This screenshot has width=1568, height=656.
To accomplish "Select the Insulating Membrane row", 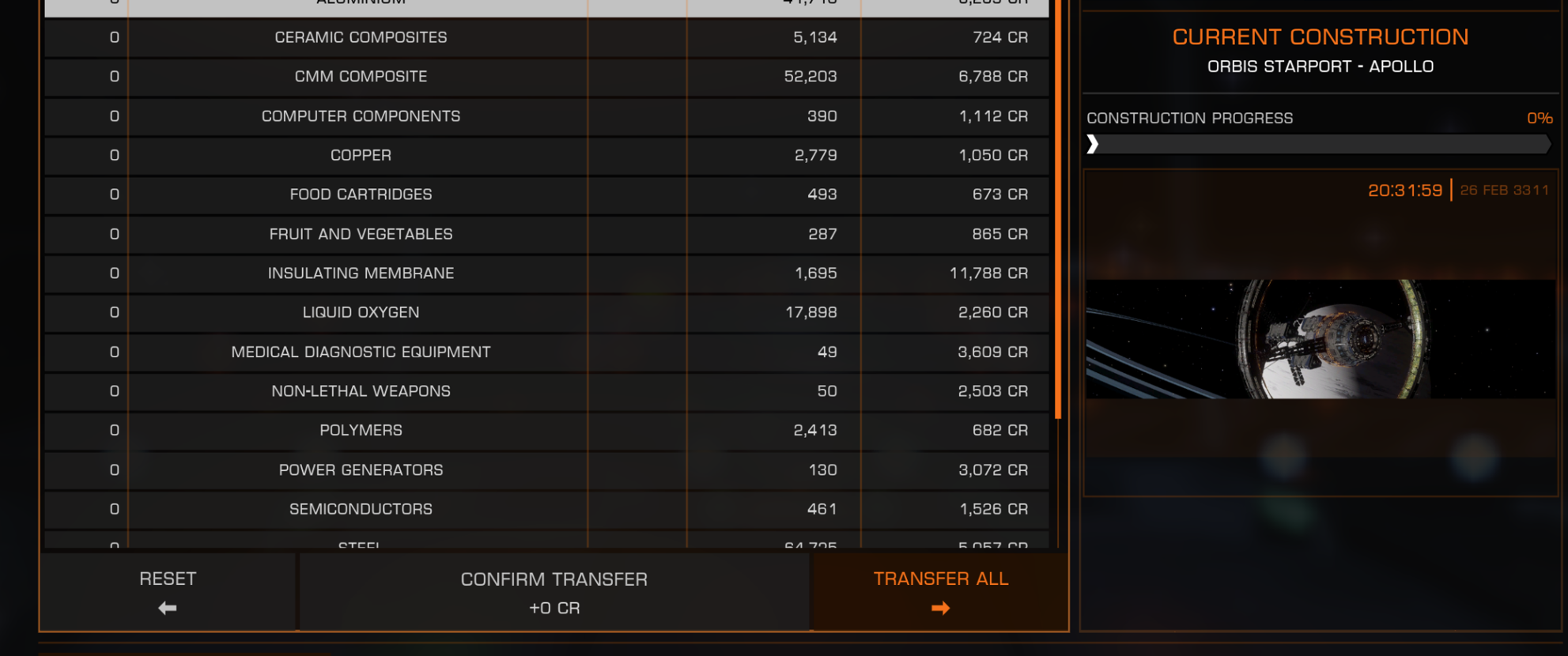I will [x=546, y=273].
